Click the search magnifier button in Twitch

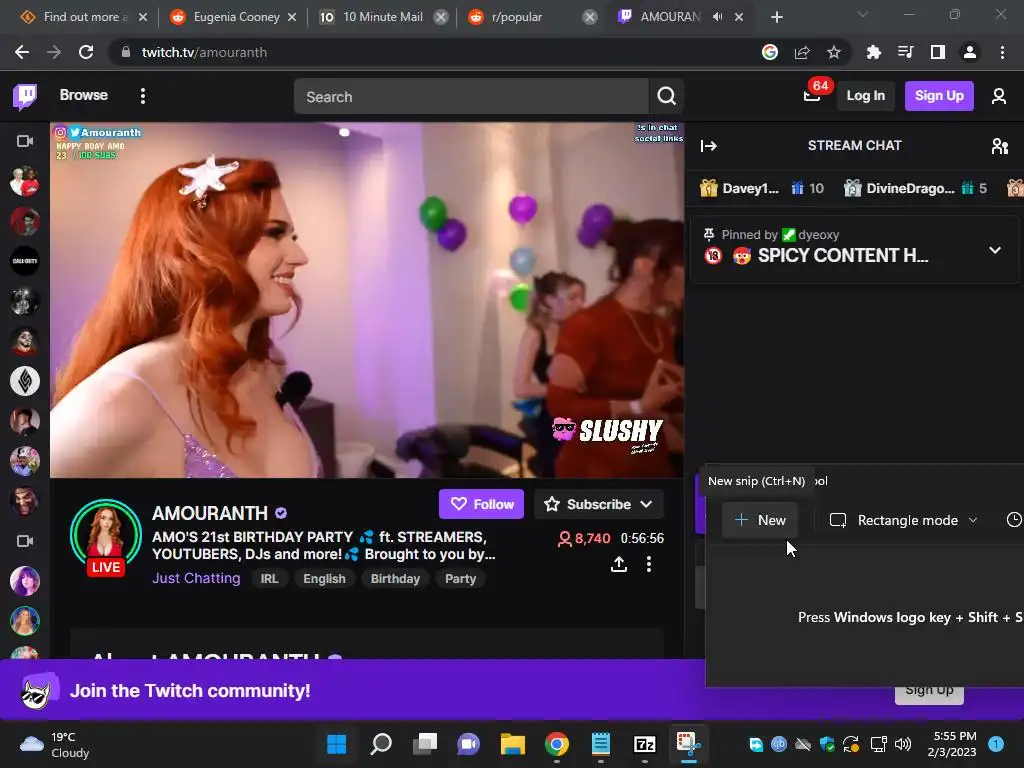point(666,97)
